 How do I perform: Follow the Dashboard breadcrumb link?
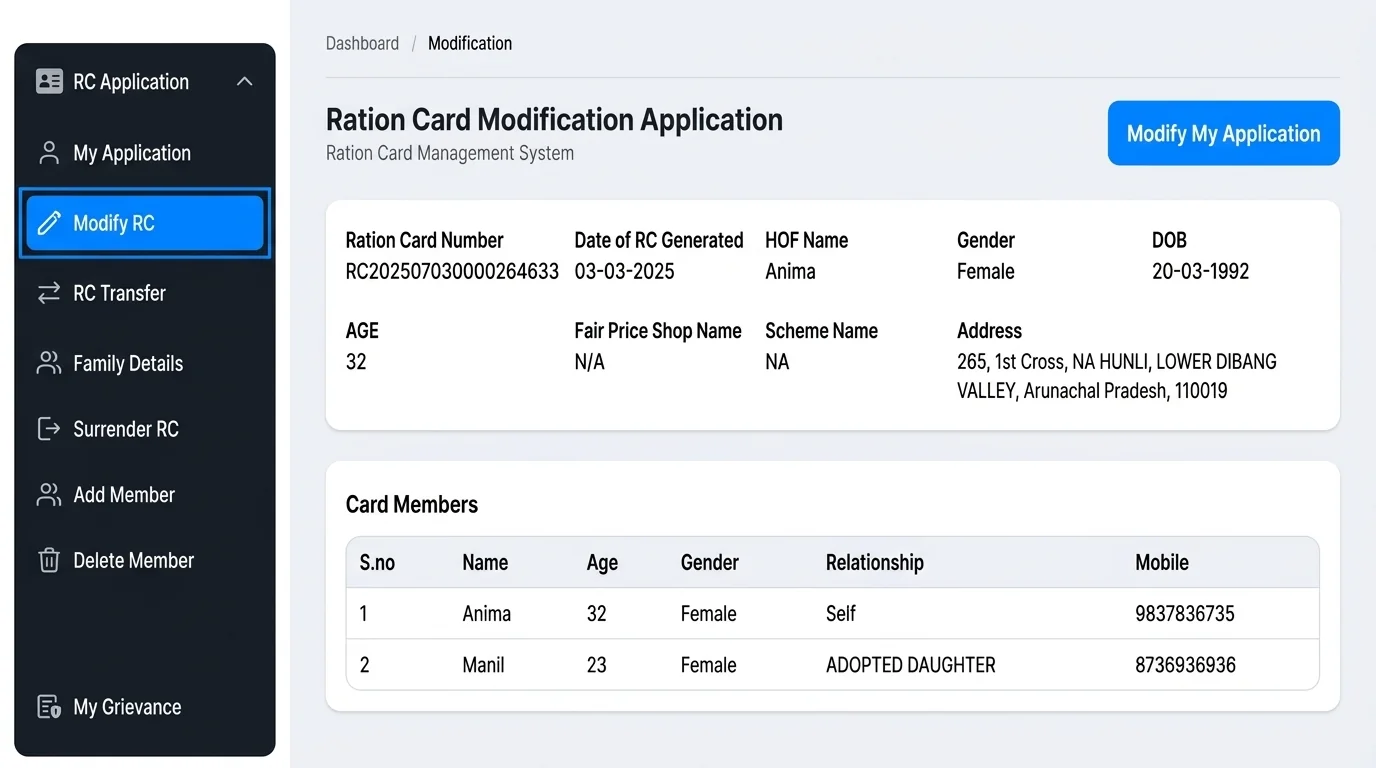(x=362, y=43)
